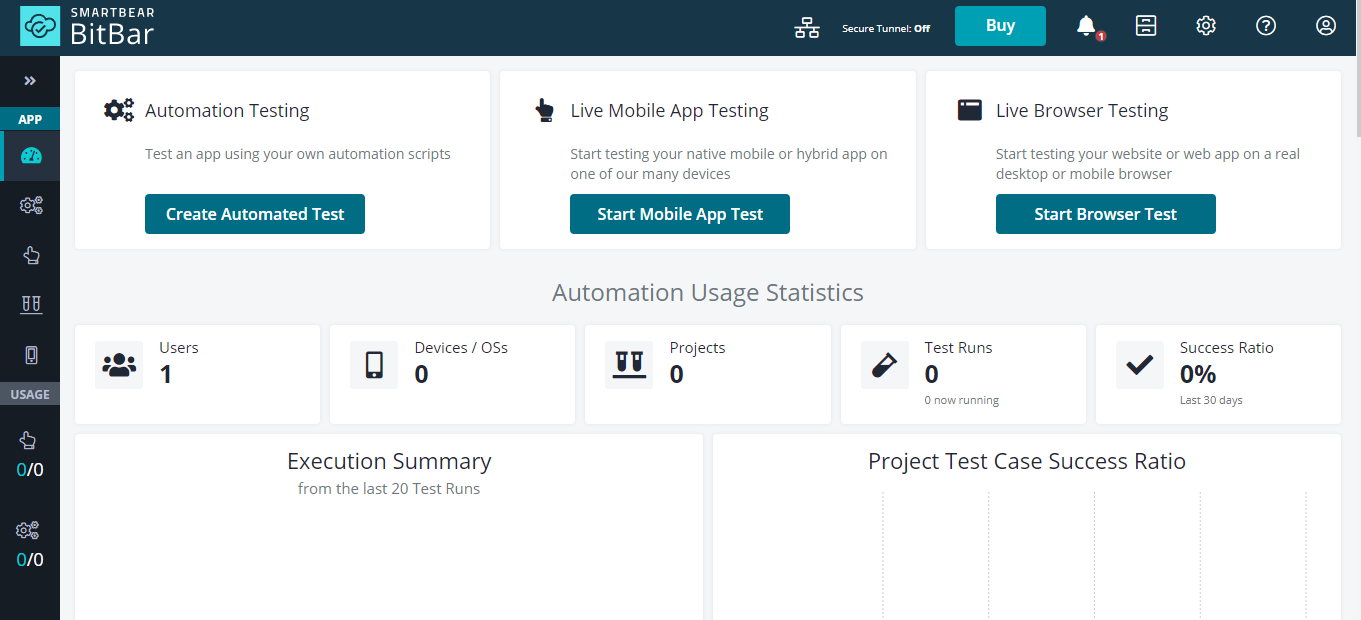Expand the sidebar with double-chevron

tap(30, 81)
